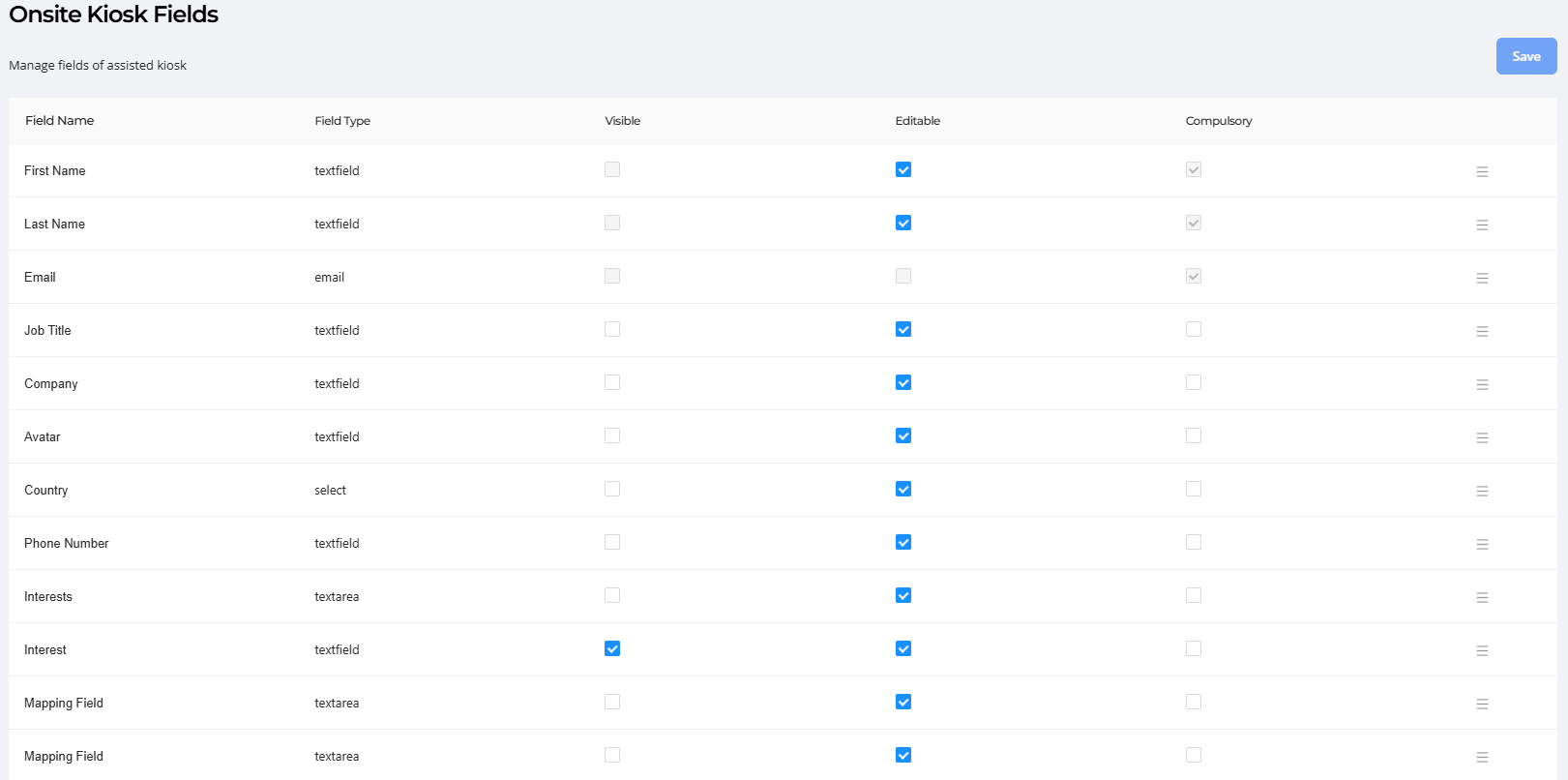
Task: Click the 'select' field type for Country
Action: [331, 490]
